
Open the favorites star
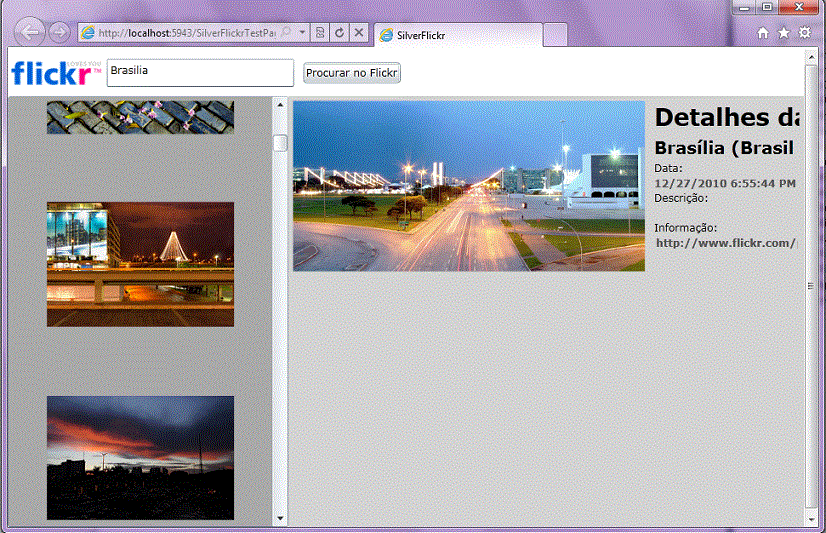784,33
